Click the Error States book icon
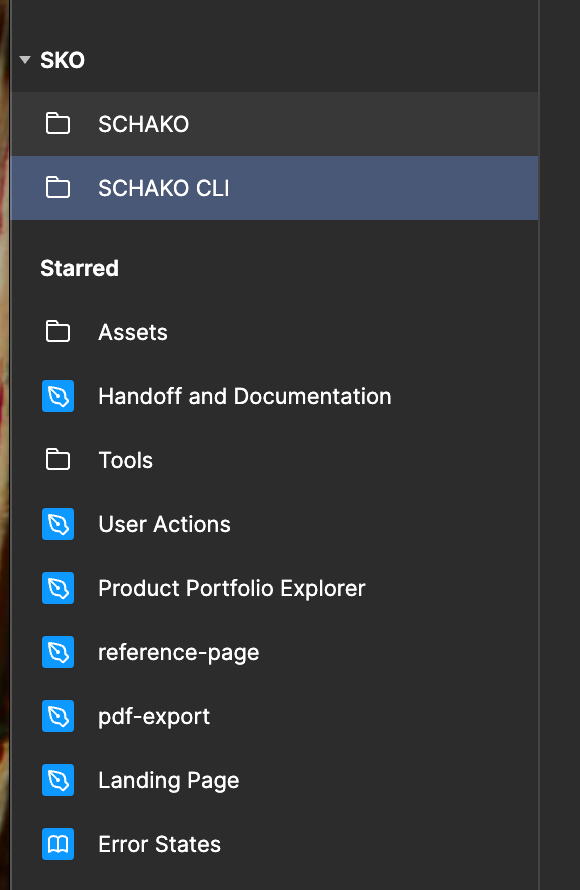This screenshot has height=890, width=580. pos(58,845)
